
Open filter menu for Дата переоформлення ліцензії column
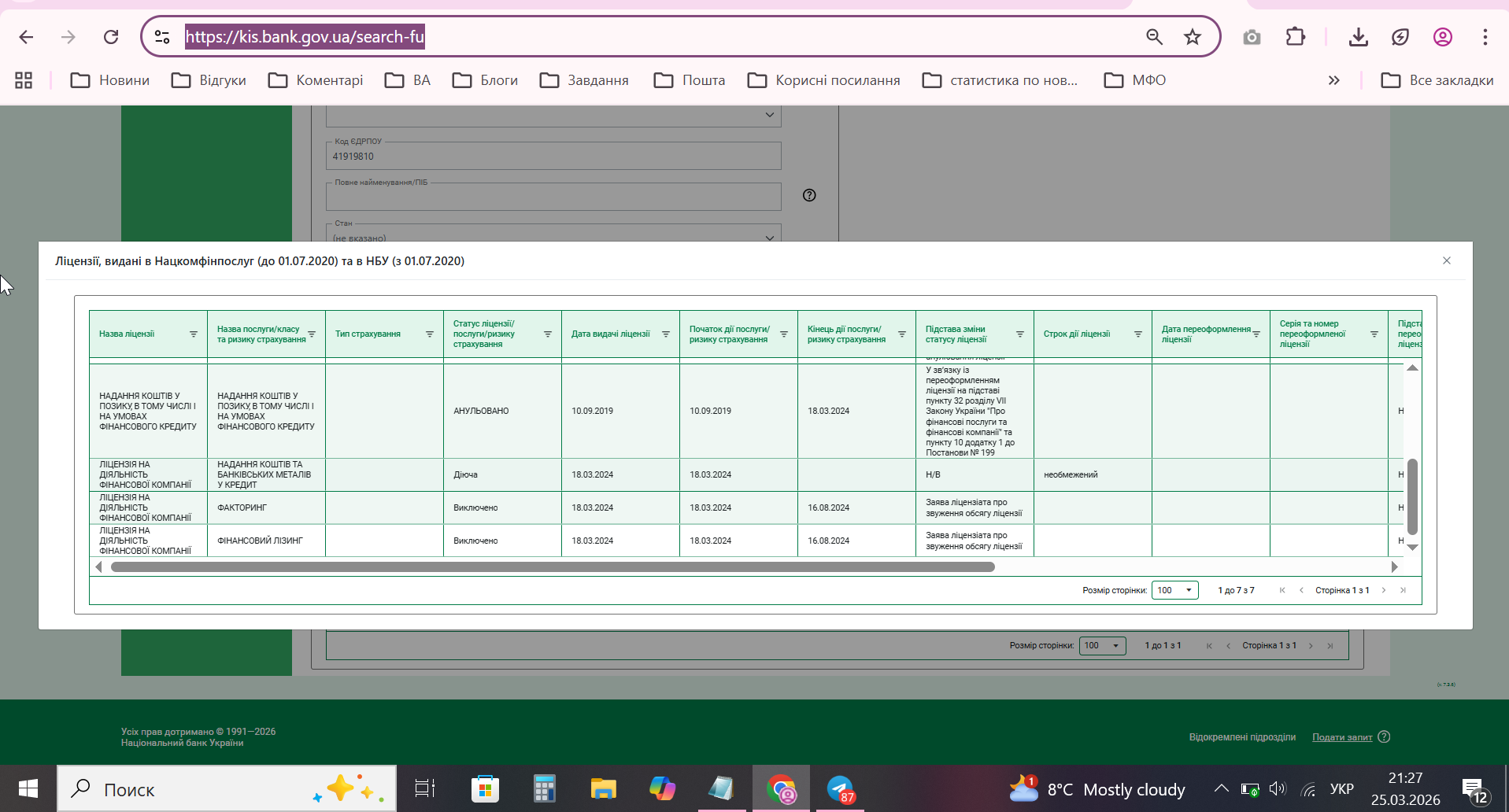click(1256, 334)
